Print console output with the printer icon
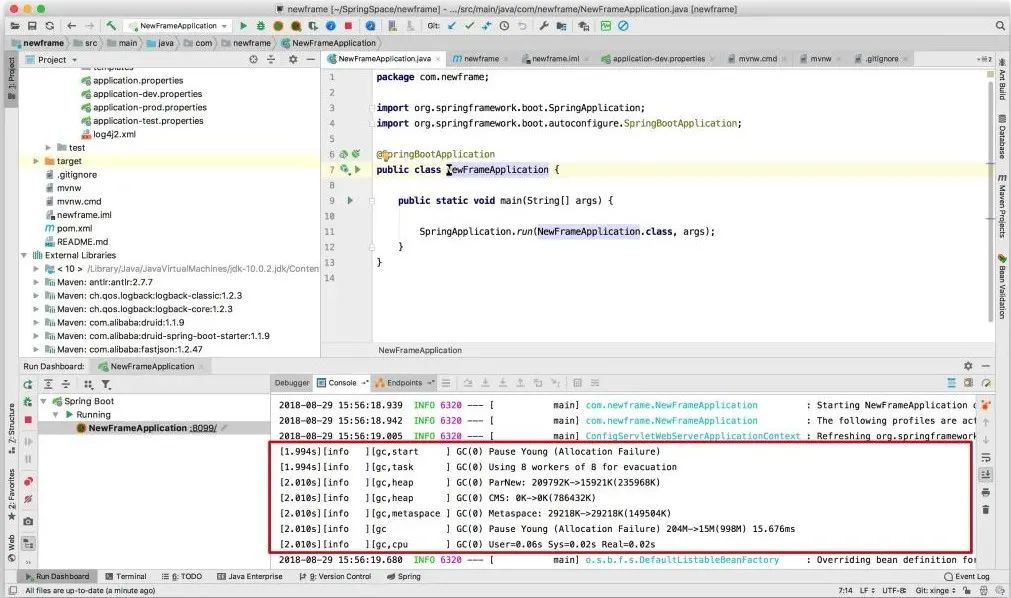 [x=986, y=492]
